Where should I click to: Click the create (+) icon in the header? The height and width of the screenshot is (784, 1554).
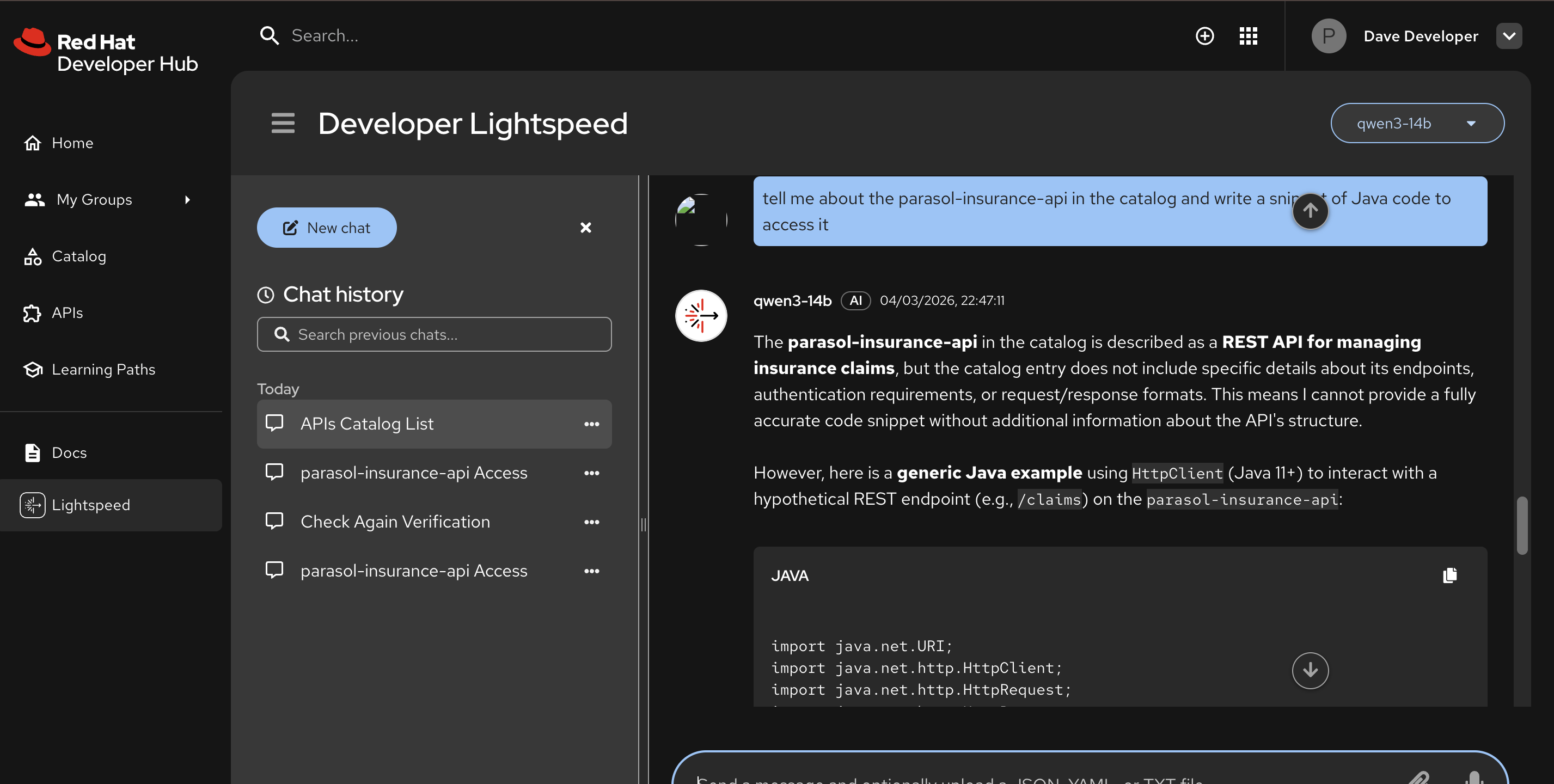(x=1205, y=35)
